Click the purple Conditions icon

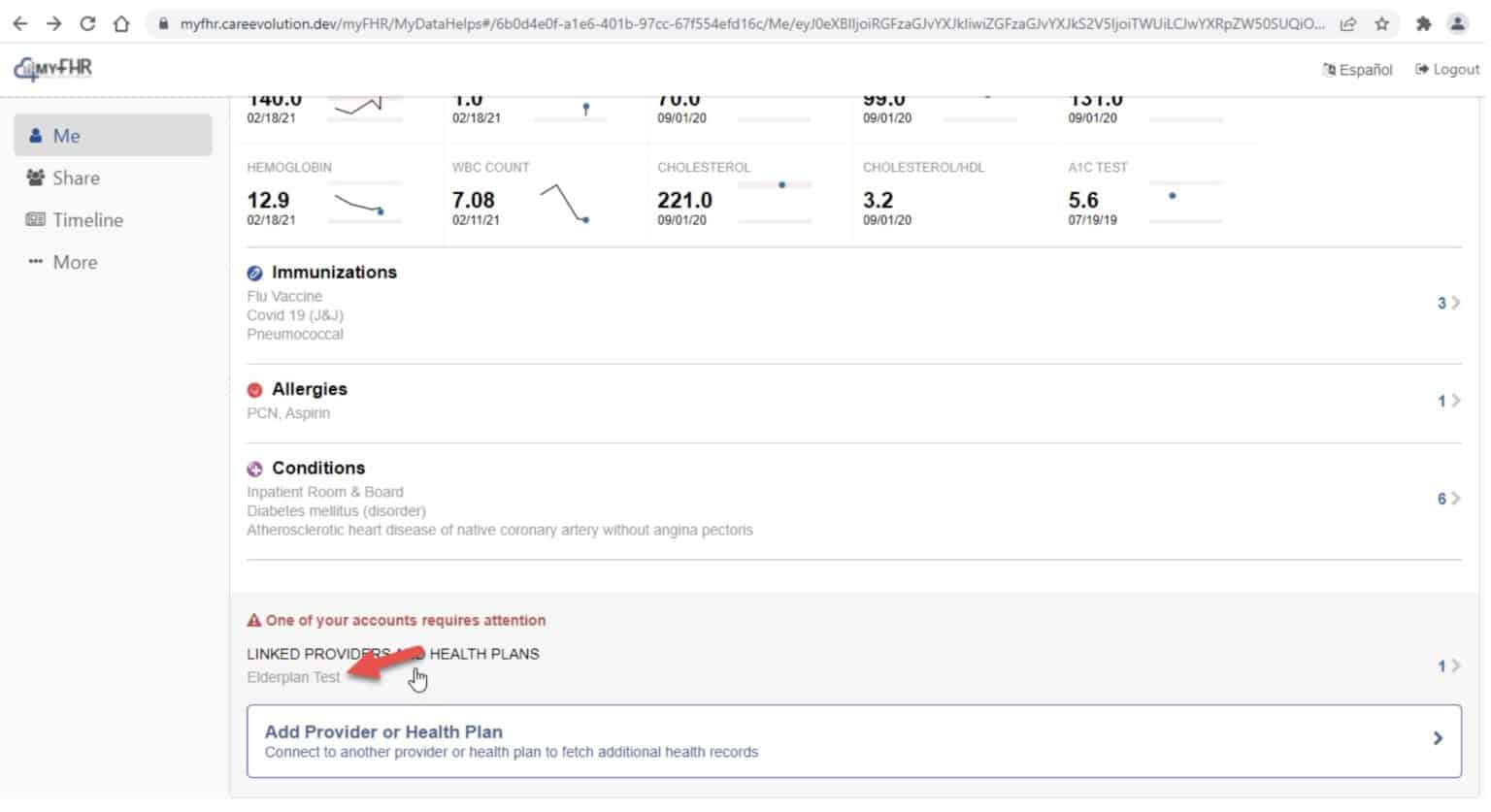pos(255,471)
